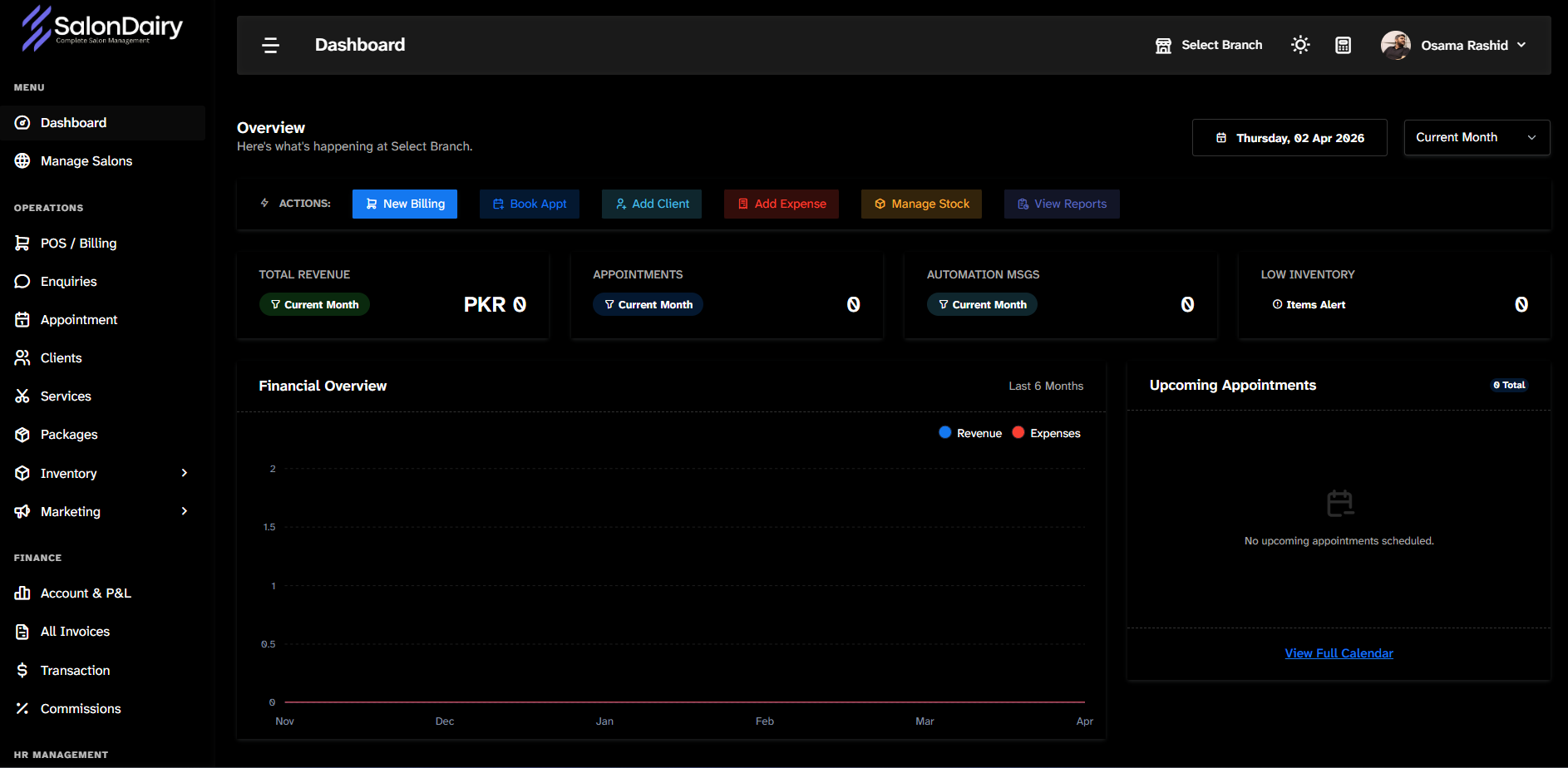Screen dimensions: 1568x768
Task: Open the Current Month period dropdown
Action: (1476, 137)
